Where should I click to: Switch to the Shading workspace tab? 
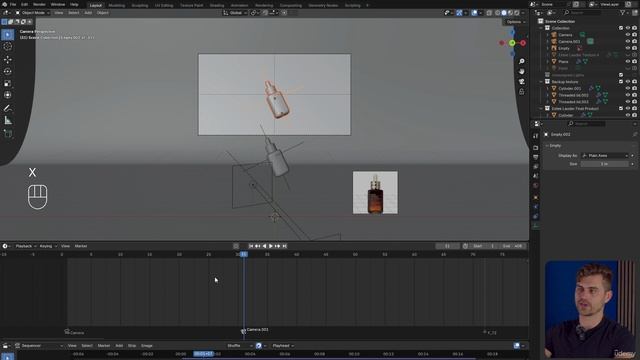coord(217,5)
